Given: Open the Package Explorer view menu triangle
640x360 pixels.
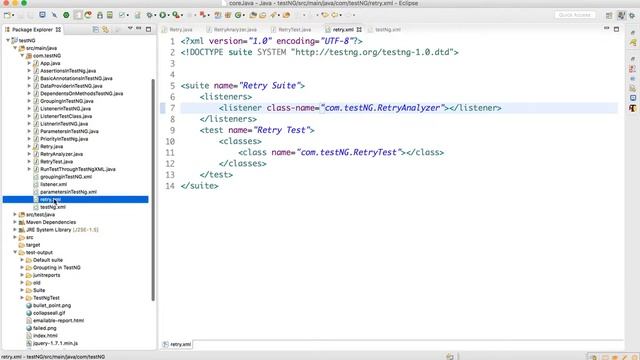Looking at the screenshot, I should pyautogui.click(x=130, y=29).
